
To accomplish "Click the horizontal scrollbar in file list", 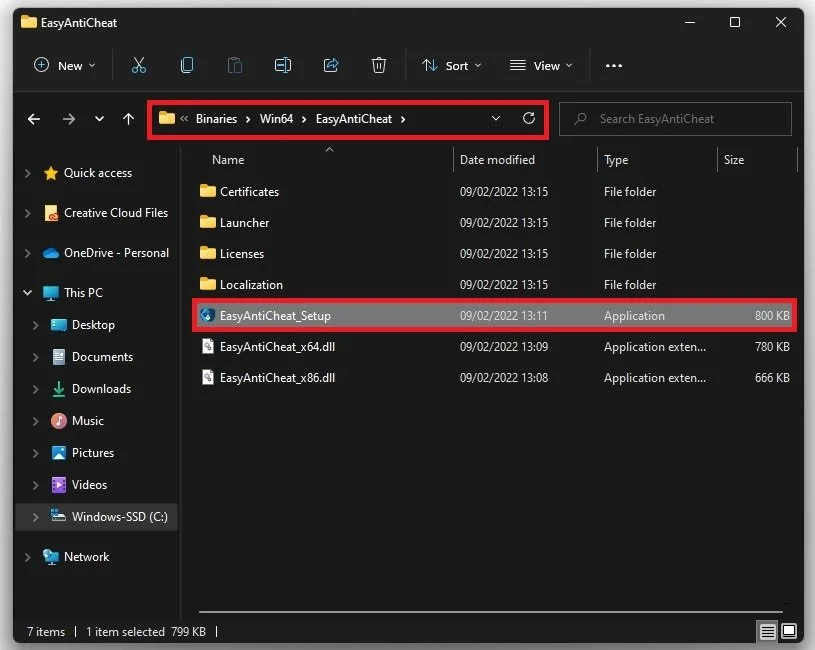I will coord(490,612).
